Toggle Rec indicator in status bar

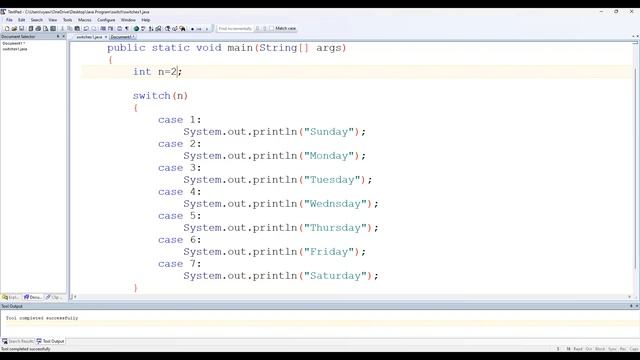[x=623, y=349]
